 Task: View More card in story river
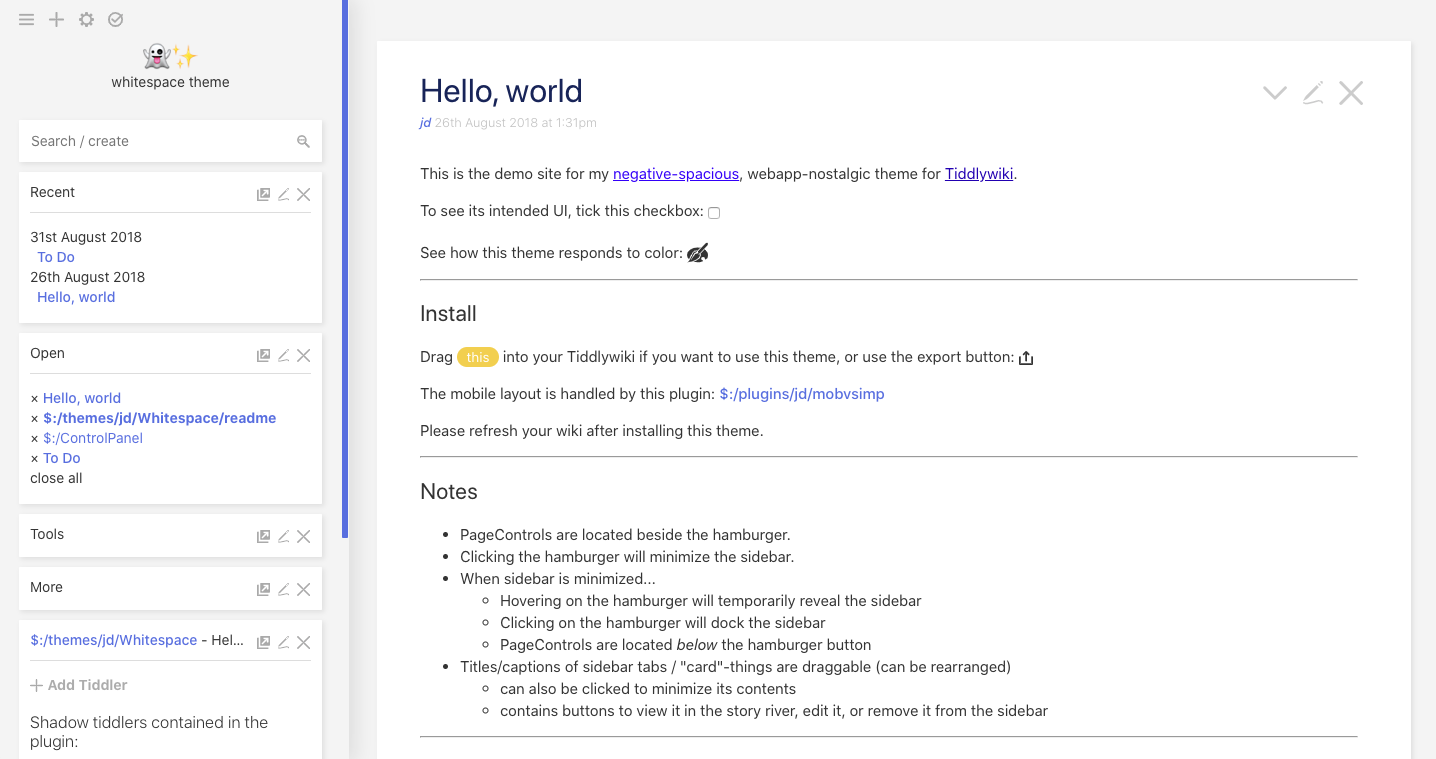pyautogui.click(x=264, y=590)
